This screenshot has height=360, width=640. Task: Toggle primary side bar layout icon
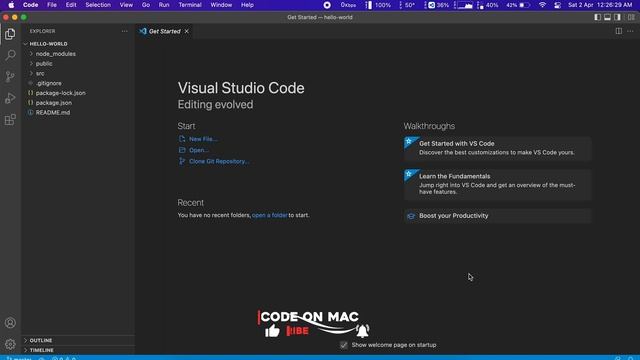[x=598, y=17]
